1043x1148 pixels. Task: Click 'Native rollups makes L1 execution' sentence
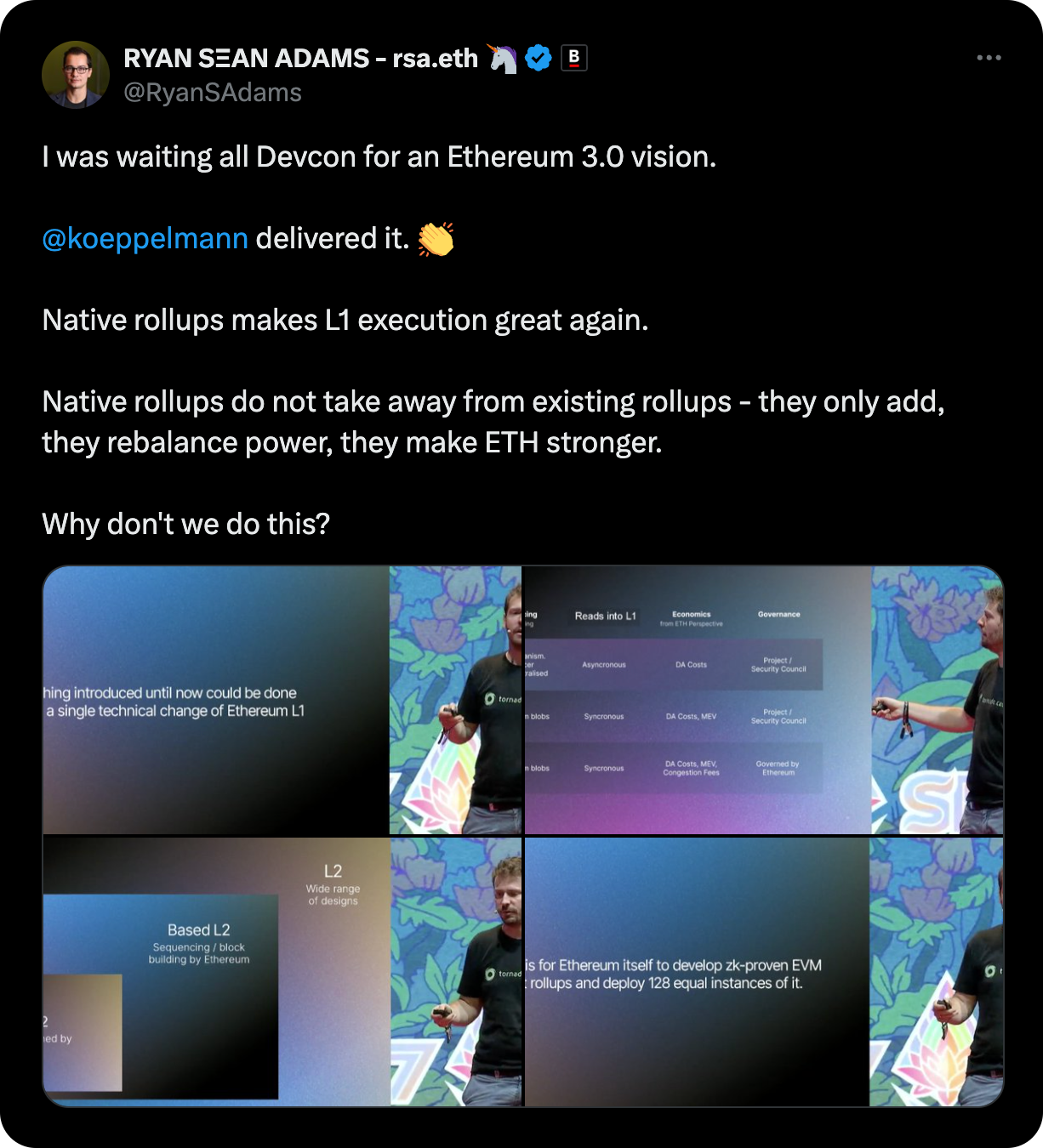345,320
